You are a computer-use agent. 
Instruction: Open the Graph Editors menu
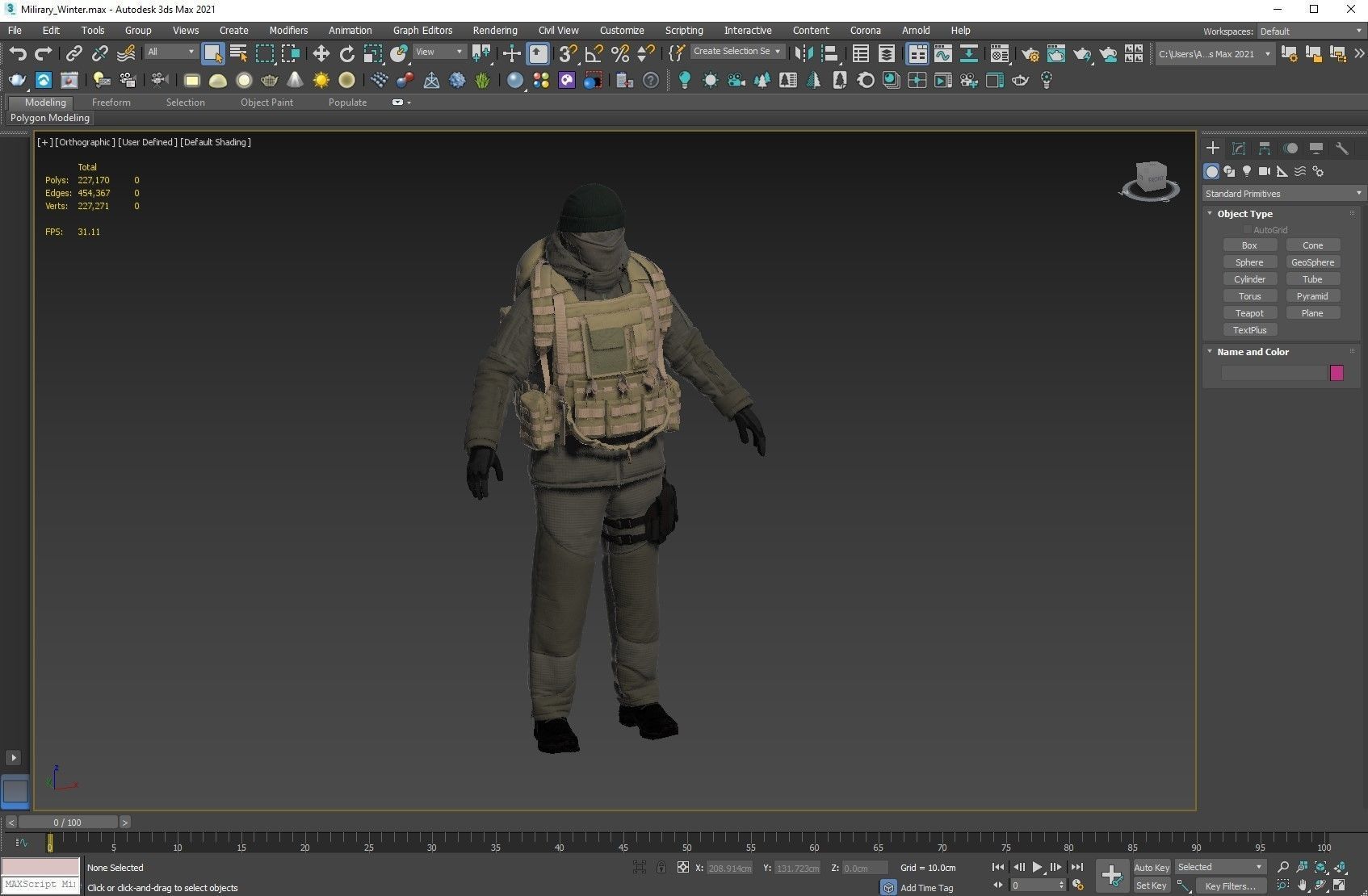[422, 31]
